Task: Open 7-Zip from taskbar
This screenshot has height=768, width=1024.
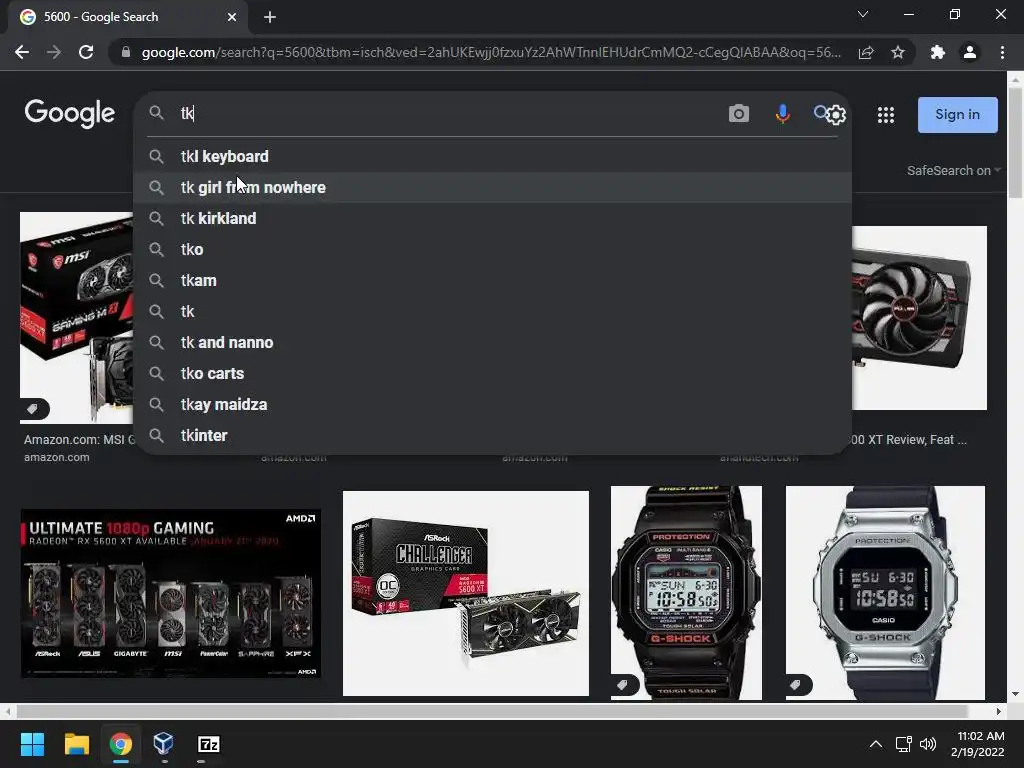Action: click(x=208, y=744)
